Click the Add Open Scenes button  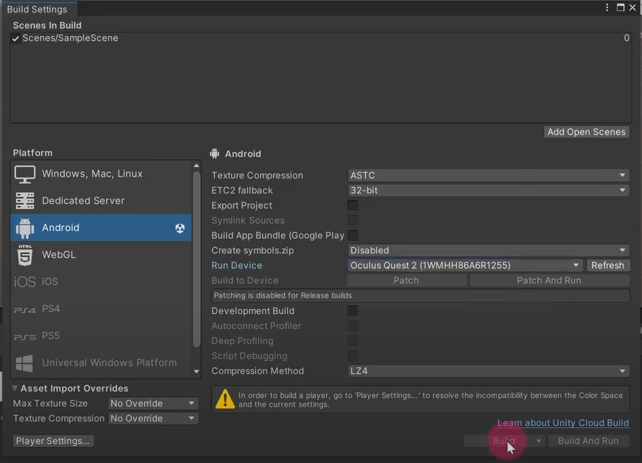tap(586, 132)
